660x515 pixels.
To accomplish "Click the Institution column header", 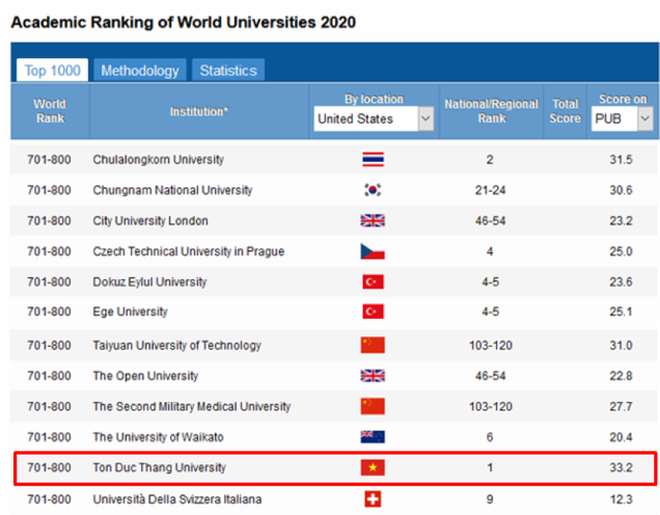I will click(x=199, y=111).
